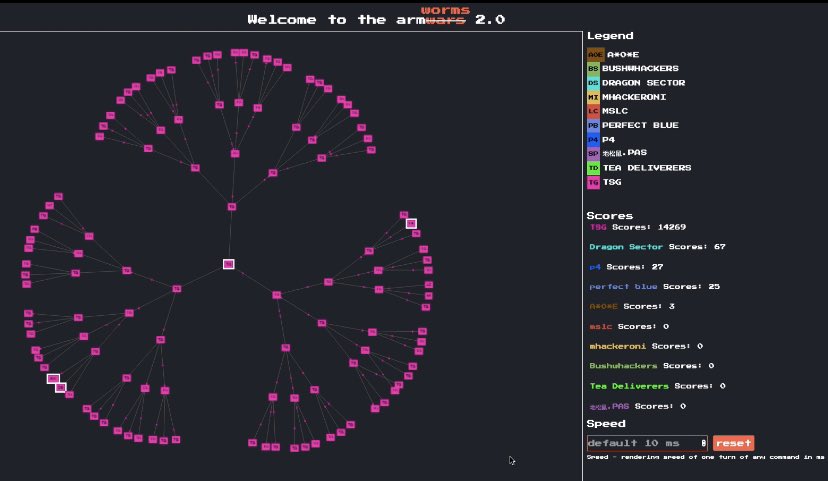Click the speed rendering description footnote
This screenshot has width=828, height=481.
705,457
